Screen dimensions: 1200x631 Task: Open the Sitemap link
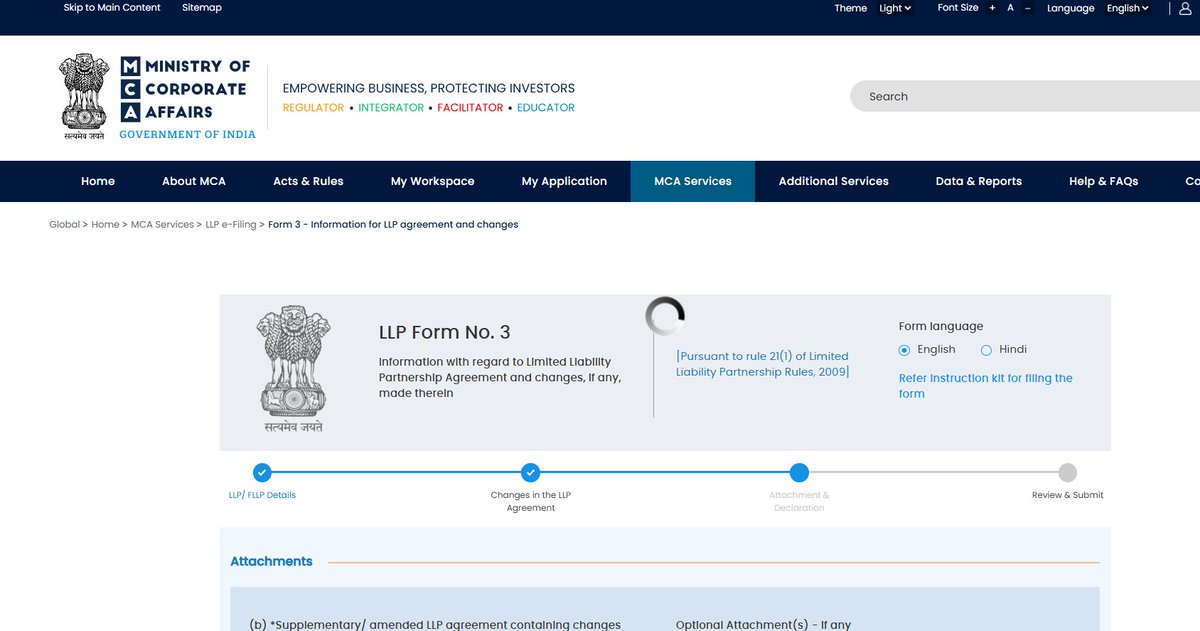[x=202, y=8]
